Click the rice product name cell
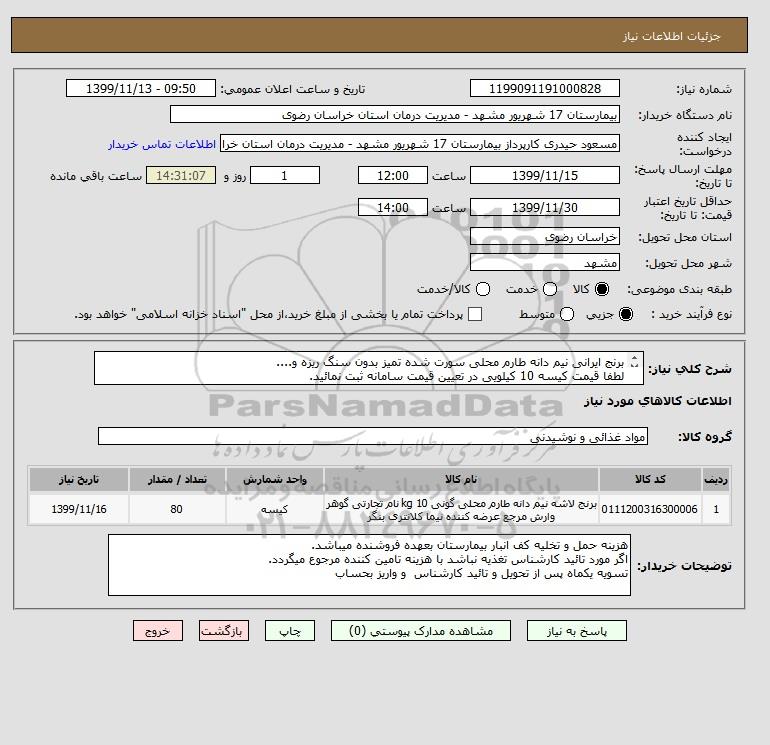The width and height of the screenshot is (770, 745). click(x=461, y=509)
